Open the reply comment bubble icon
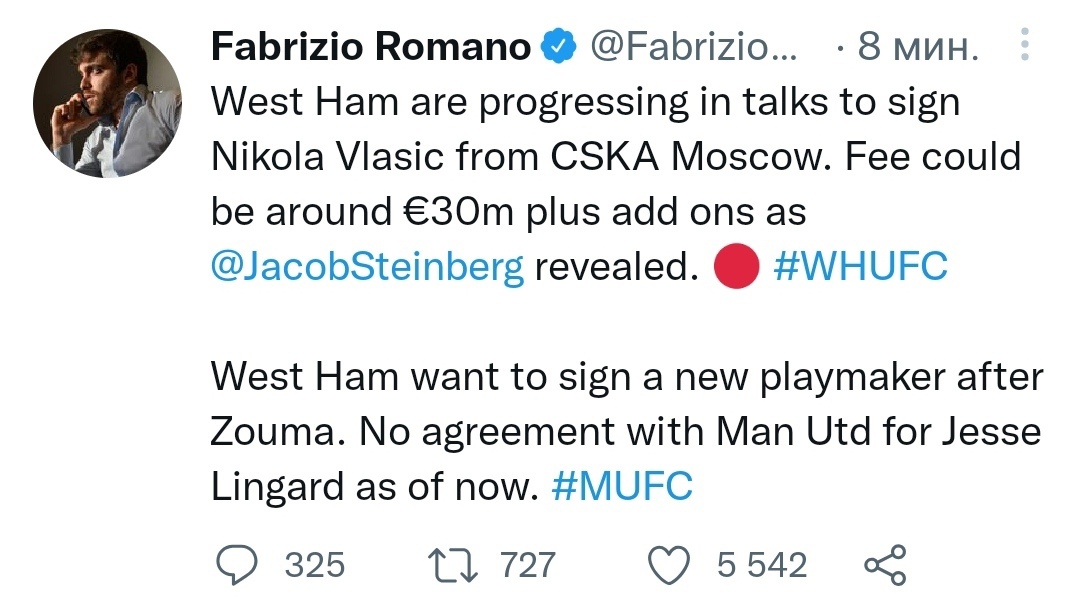 237,564
